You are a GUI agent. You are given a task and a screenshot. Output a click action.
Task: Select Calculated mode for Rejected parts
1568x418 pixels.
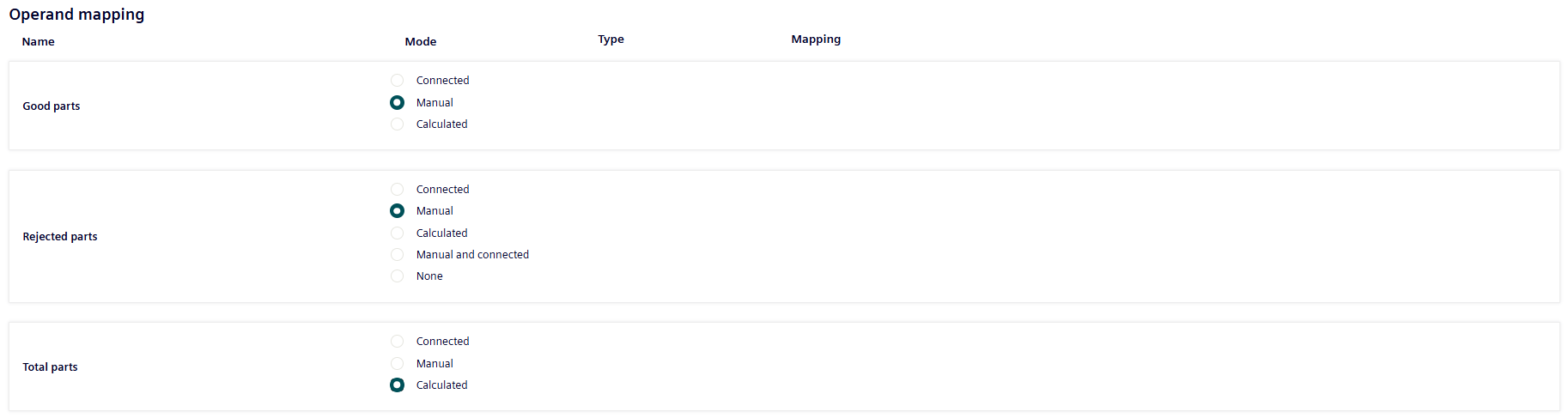[x=397, y=233]
